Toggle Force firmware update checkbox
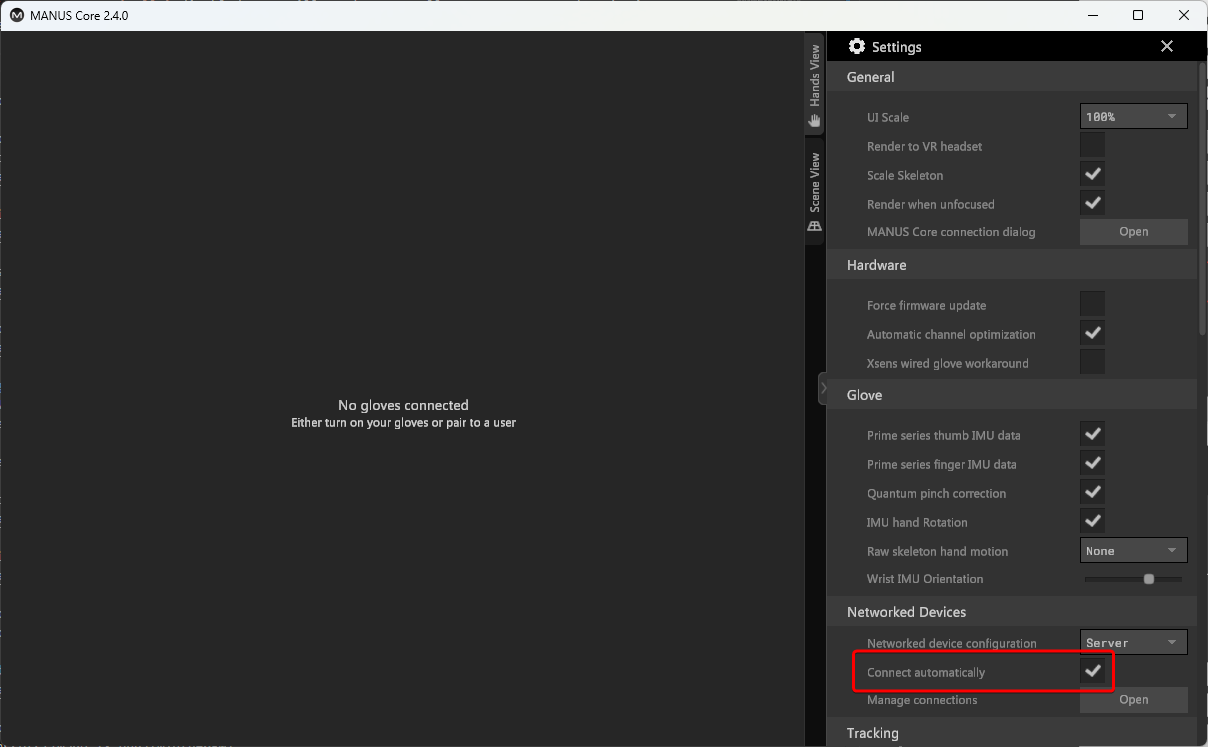Image resolution: width=1208 pixels, height=747 pixels. 1093,305
